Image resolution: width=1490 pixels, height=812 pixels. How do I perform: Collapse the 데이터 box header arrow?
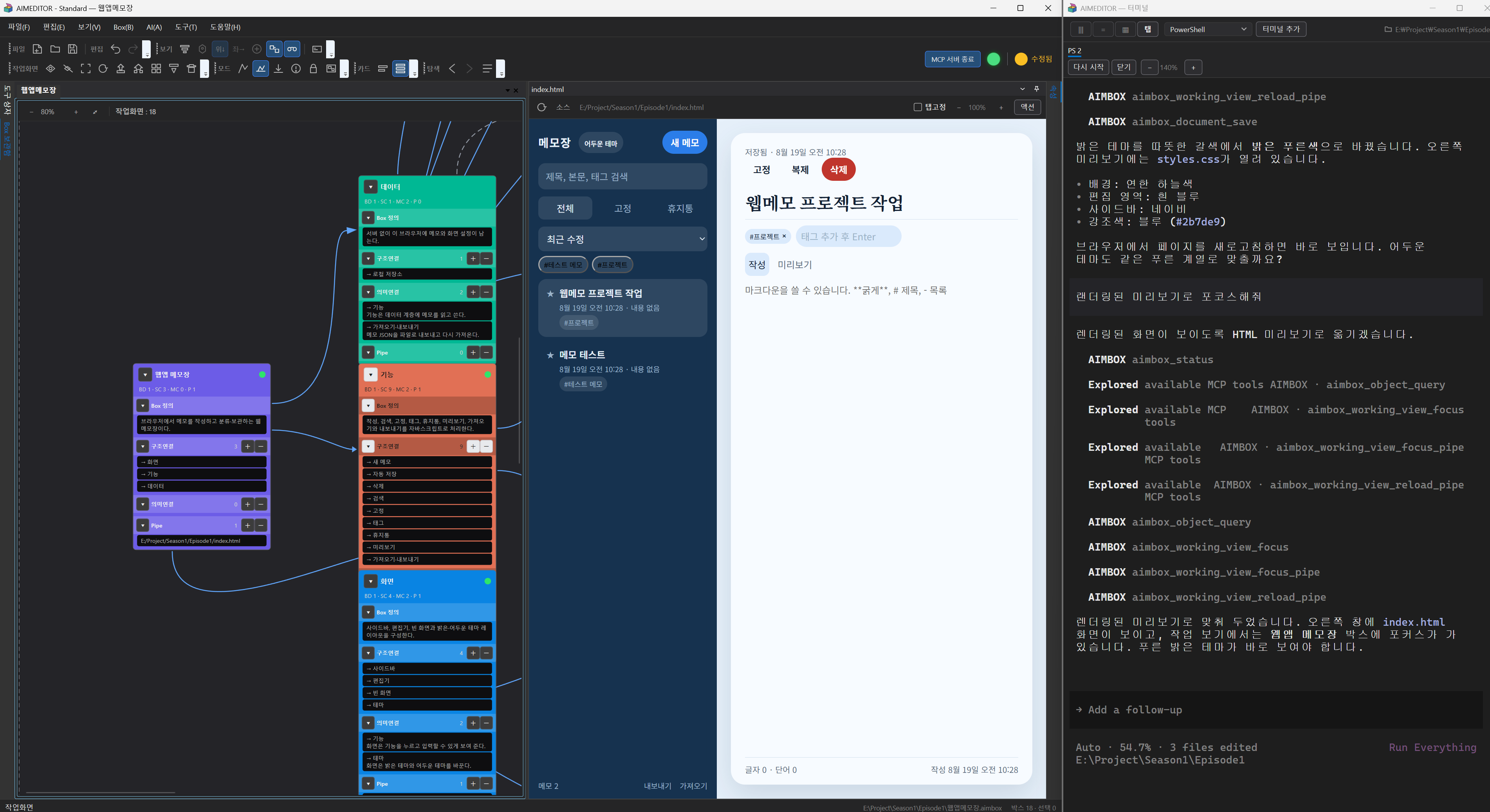[x=371, y=187]
